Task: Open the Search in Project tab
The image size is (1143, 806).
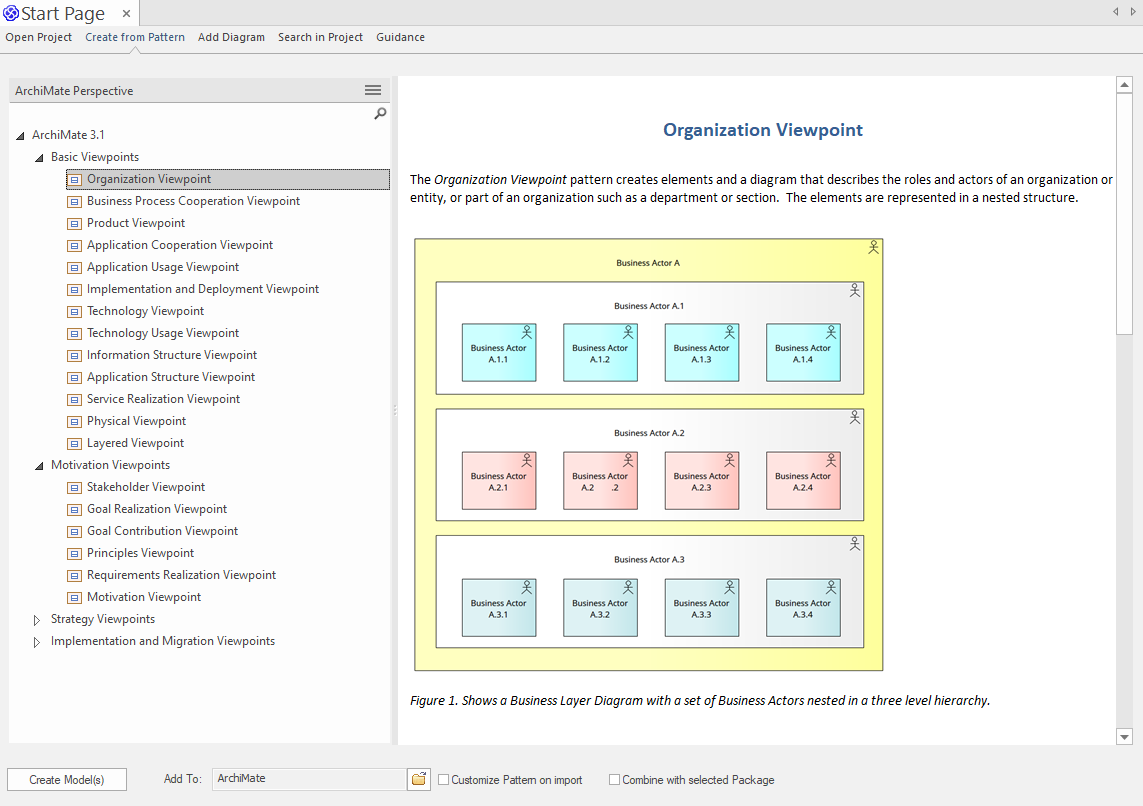Action: click(320, 37)
